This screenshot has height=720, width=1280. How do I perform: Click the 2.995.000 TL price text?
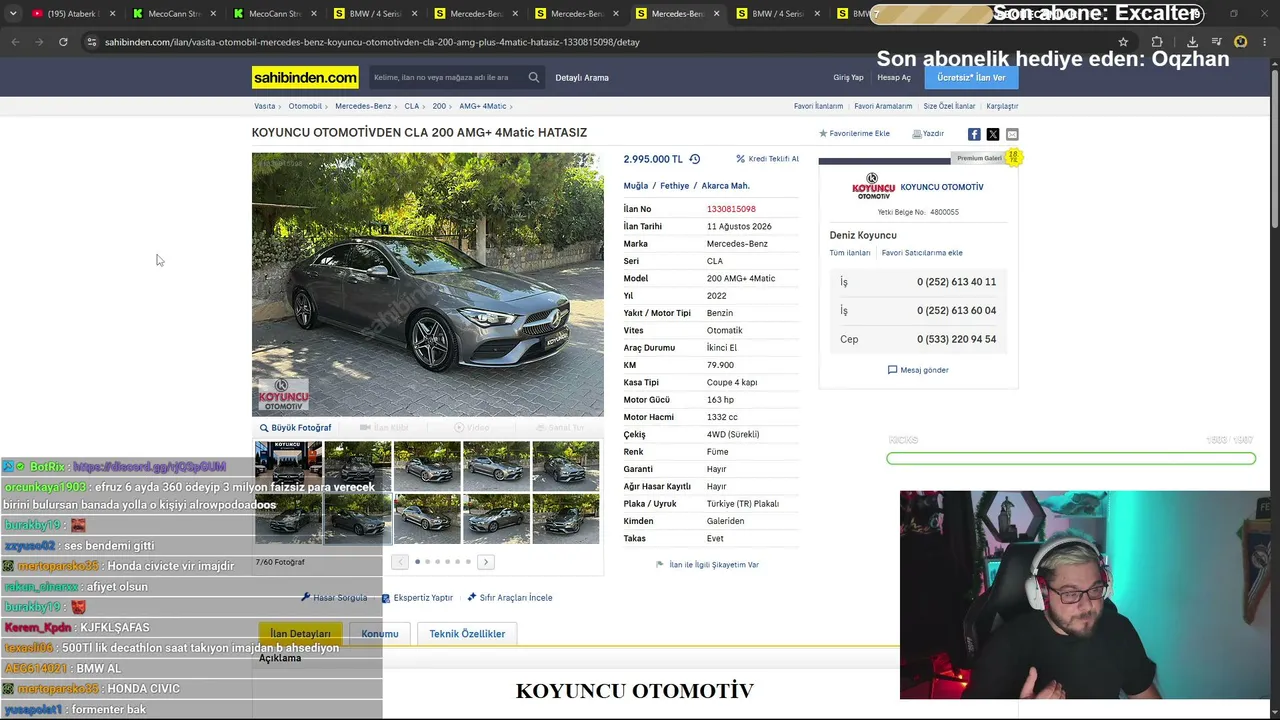click(x=653, y=159)
